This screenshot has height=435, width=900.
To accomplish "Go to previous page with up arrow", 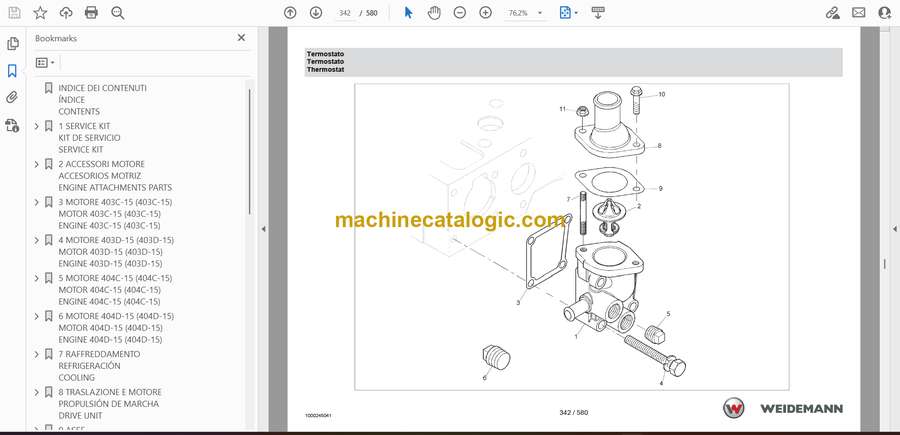I will [x=290, y=13].
